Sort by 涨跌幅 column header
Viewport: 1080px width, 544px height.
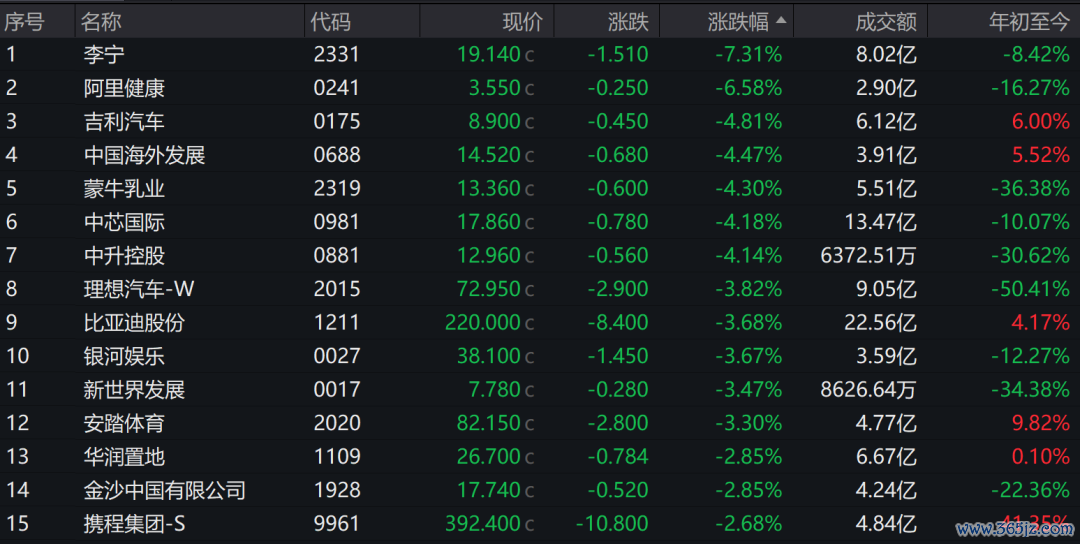click(738, 22)
